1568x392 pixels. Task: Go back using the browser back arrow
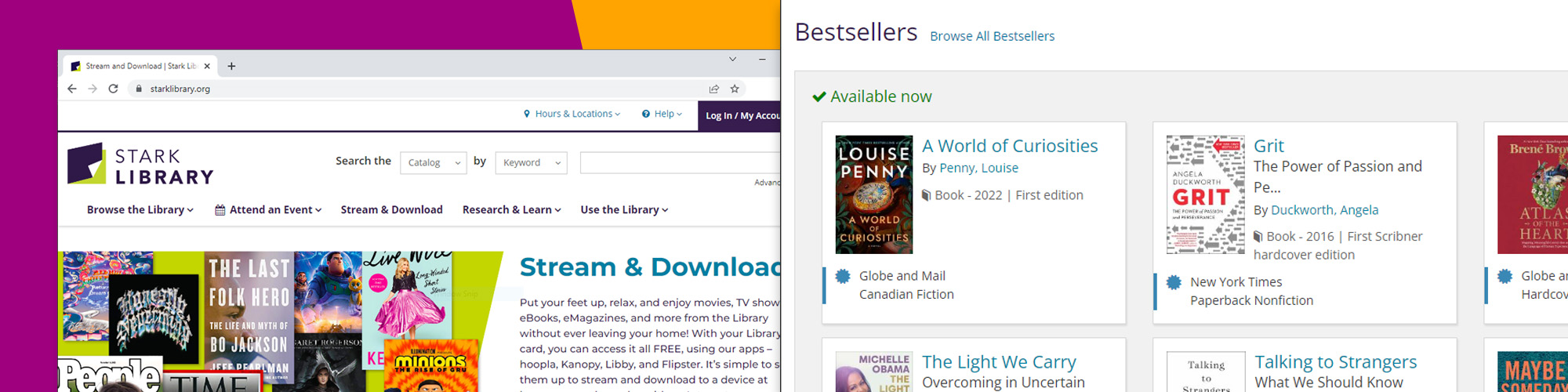tap(72, 89)
